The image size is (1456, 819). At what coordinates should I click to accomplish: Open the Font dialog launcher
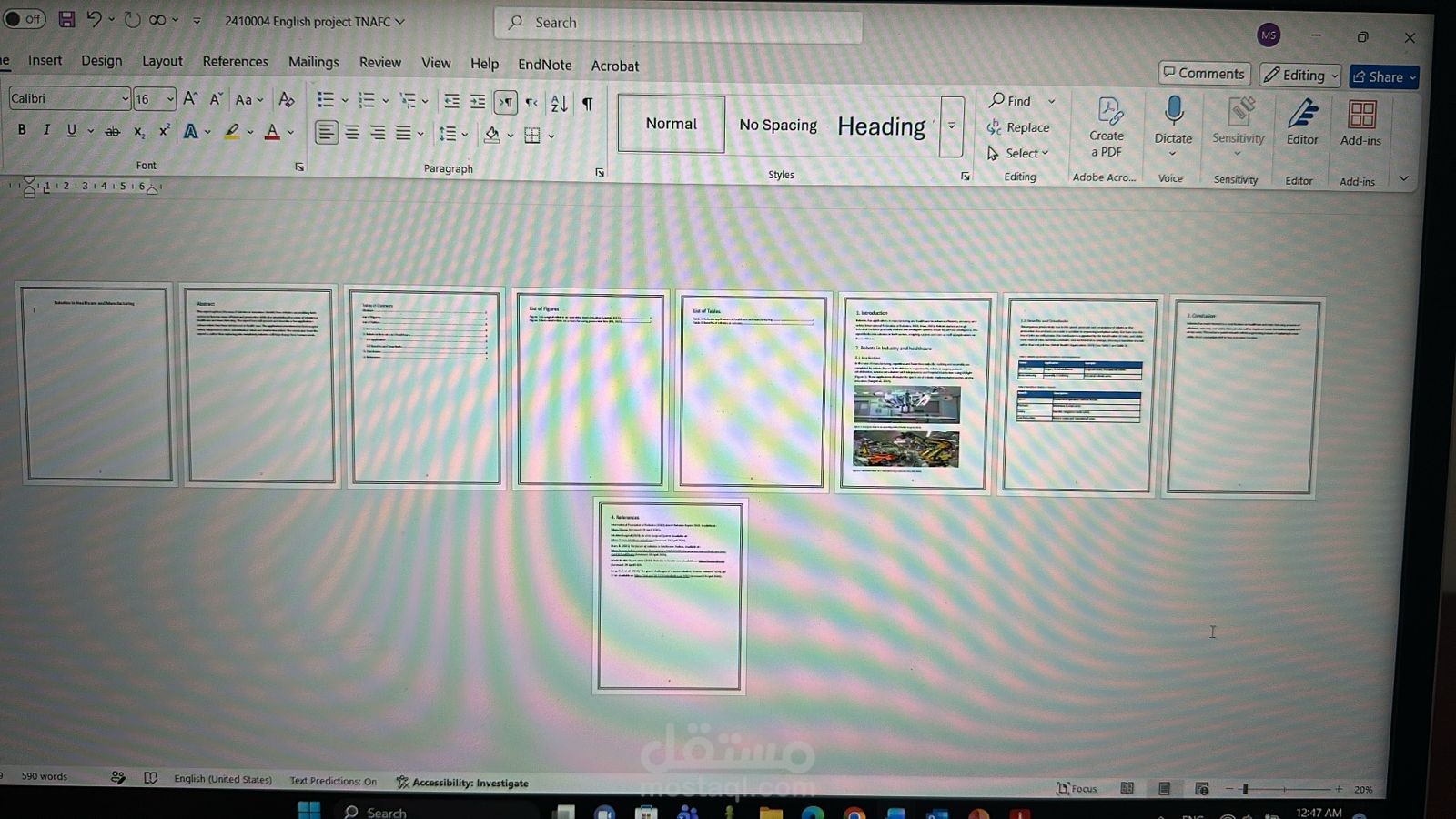point(299,167)
